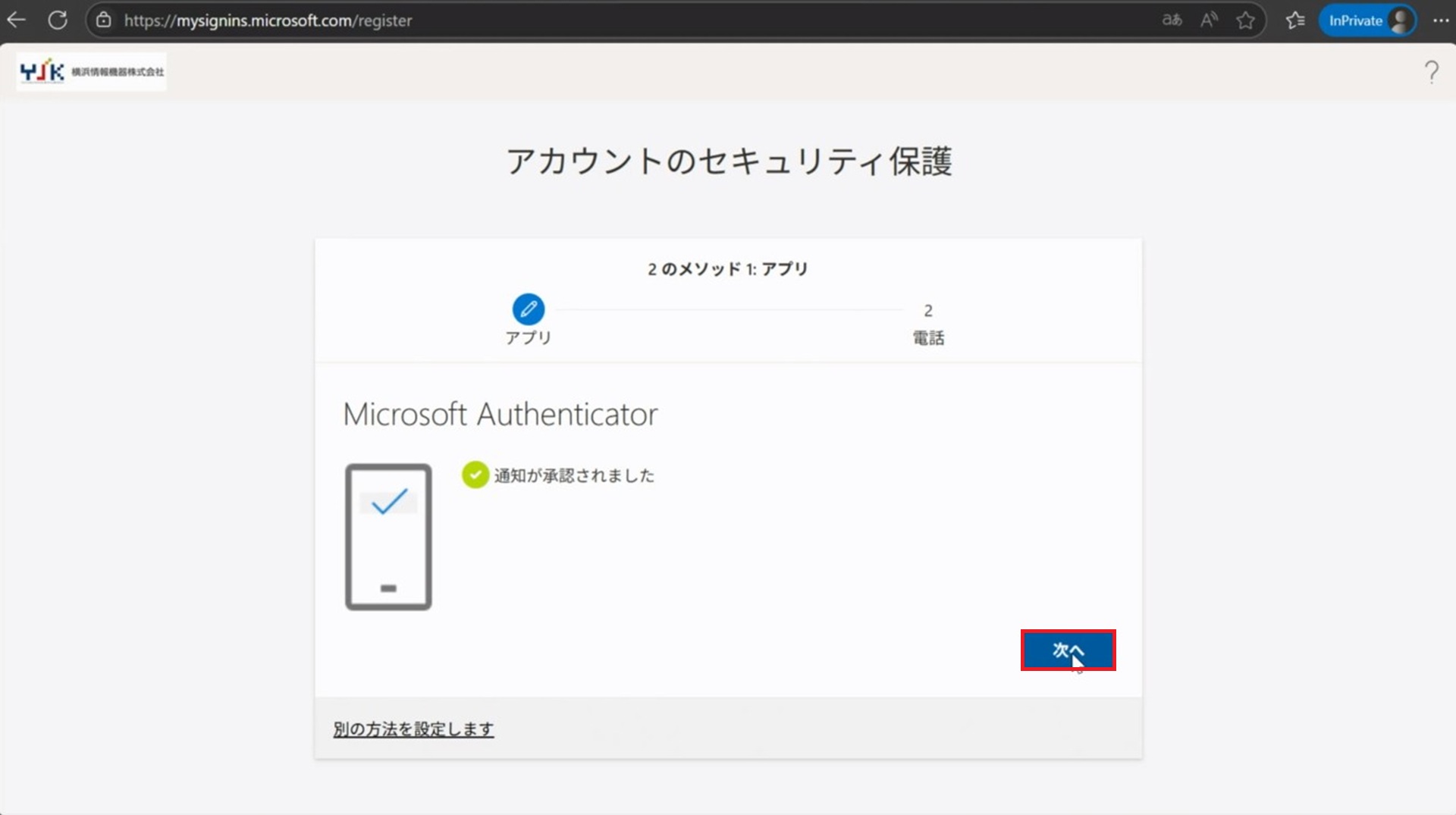Screen dimensions: 1456x815
Task: Open the Favorites list icon
Action: (1295, 20)
